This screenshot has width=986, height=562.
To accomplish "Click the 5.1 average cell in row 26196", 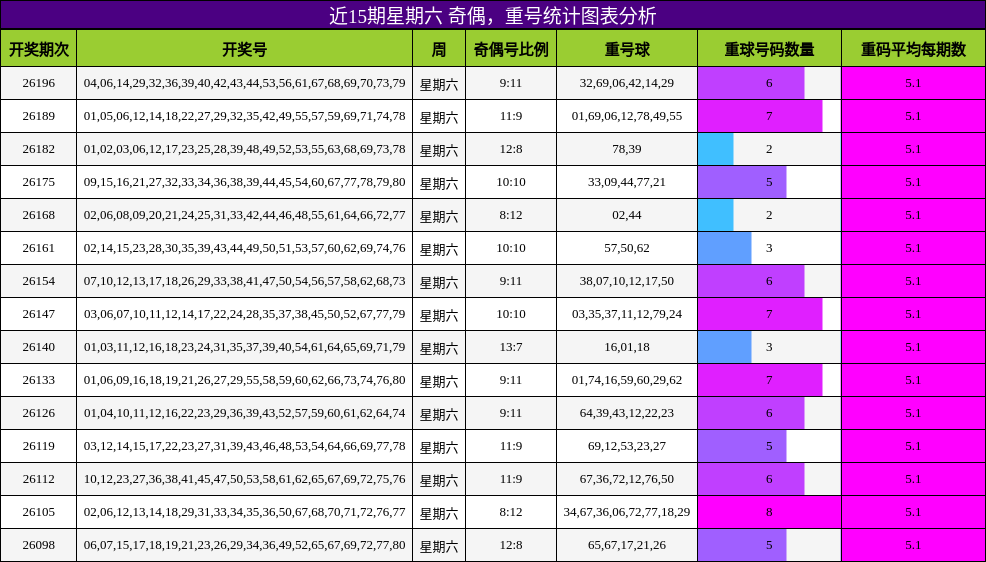I will click(913, 83).
